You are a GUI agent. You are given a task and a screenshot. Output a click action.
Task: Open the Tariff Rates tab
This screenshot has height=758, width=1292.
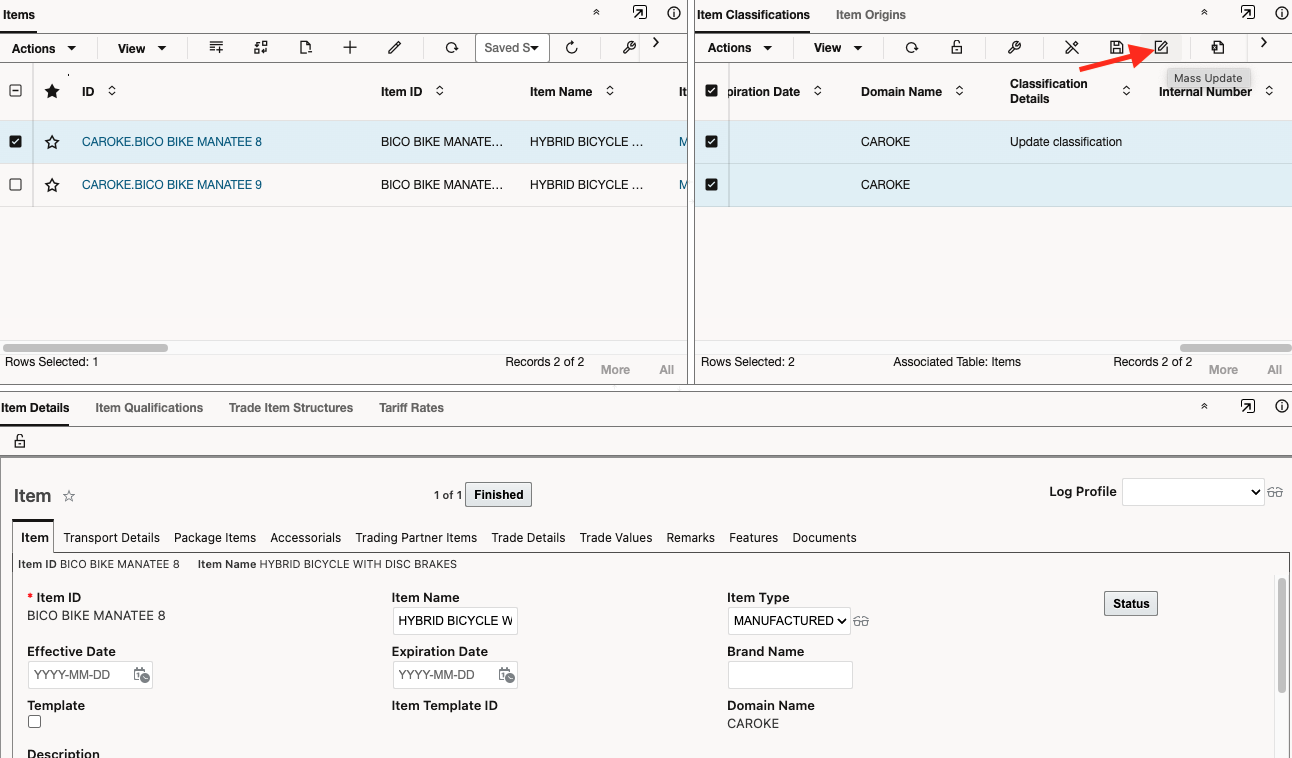pos(411,408)
